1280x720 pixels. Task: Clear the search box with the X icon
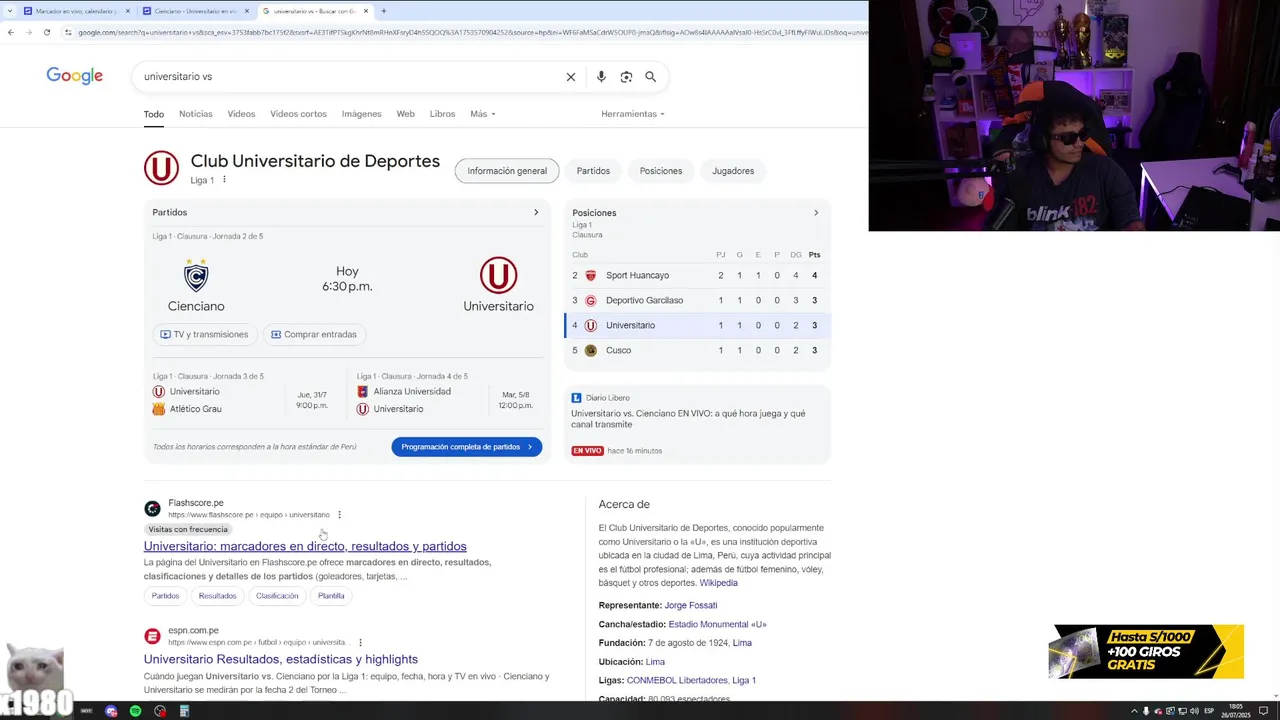[x=571, y=77]
